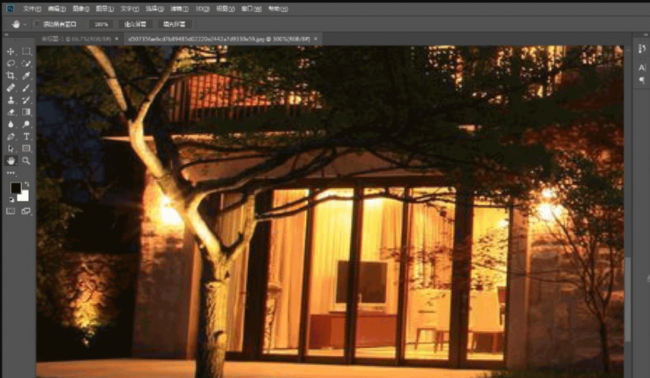The image size is (650, 378).
Task: Select the Path Selection tool
Action: tap(11, 148)
